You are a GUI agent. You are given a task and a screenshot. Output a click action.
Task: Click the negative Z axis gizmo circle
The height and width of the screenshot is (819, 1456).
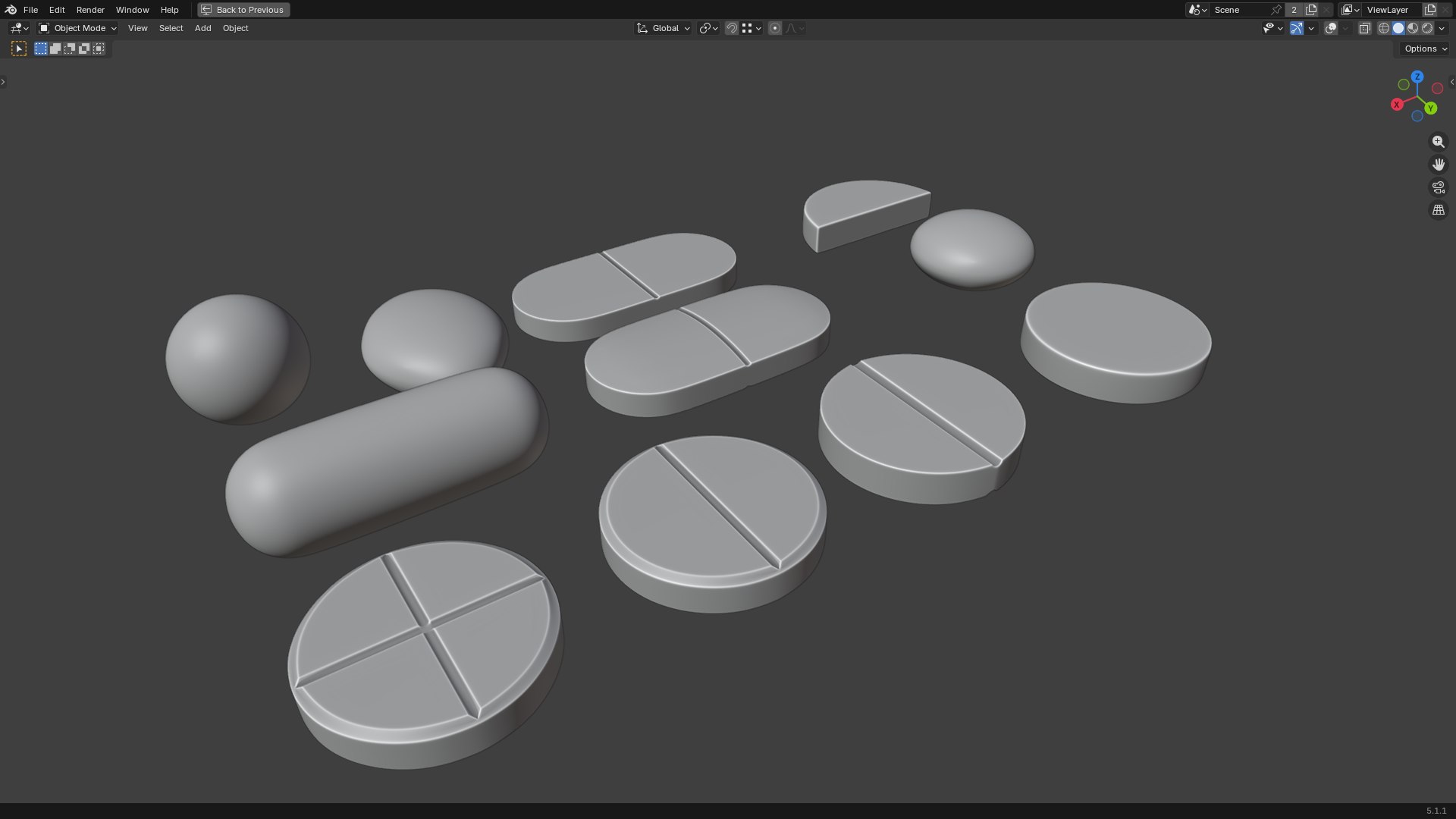coord(1417,116)
